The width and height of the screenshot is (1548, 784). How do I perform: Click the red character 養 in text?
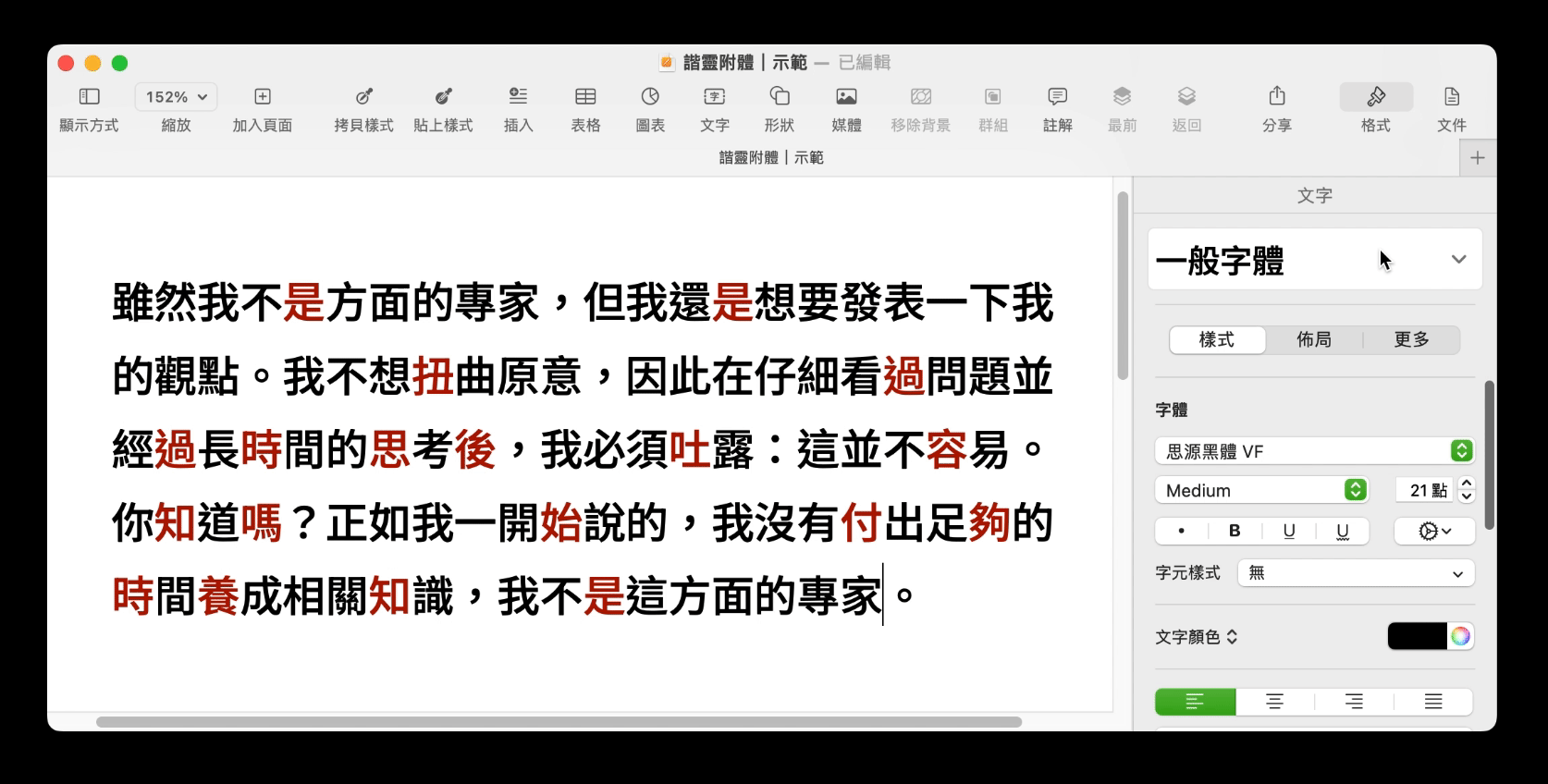[x=218, y=596]
